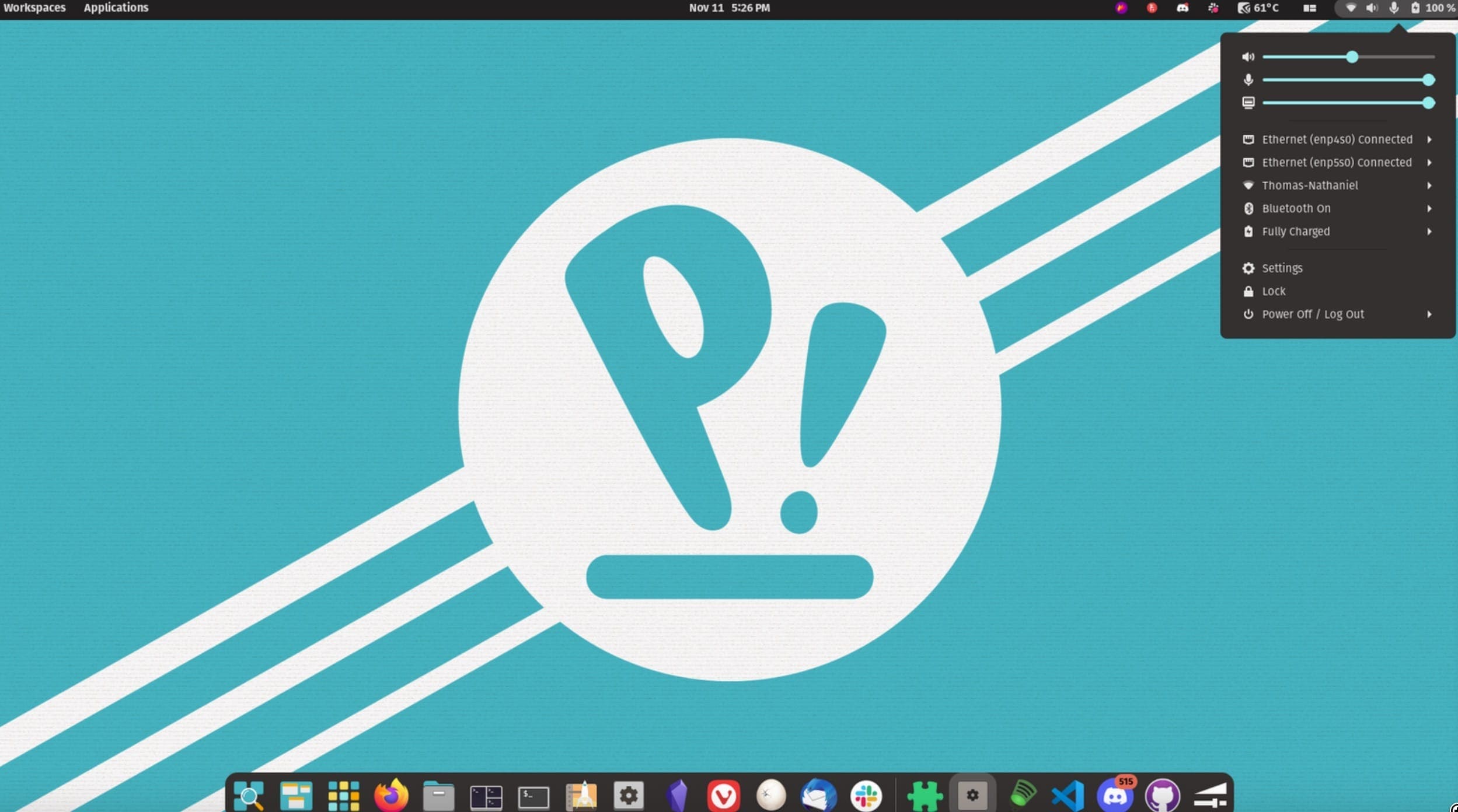Viewport: 1458px width, 812px height.
Task: Click the red circular tray icon in top bar
Action: pyautogui.click(x=1152, y=8)
